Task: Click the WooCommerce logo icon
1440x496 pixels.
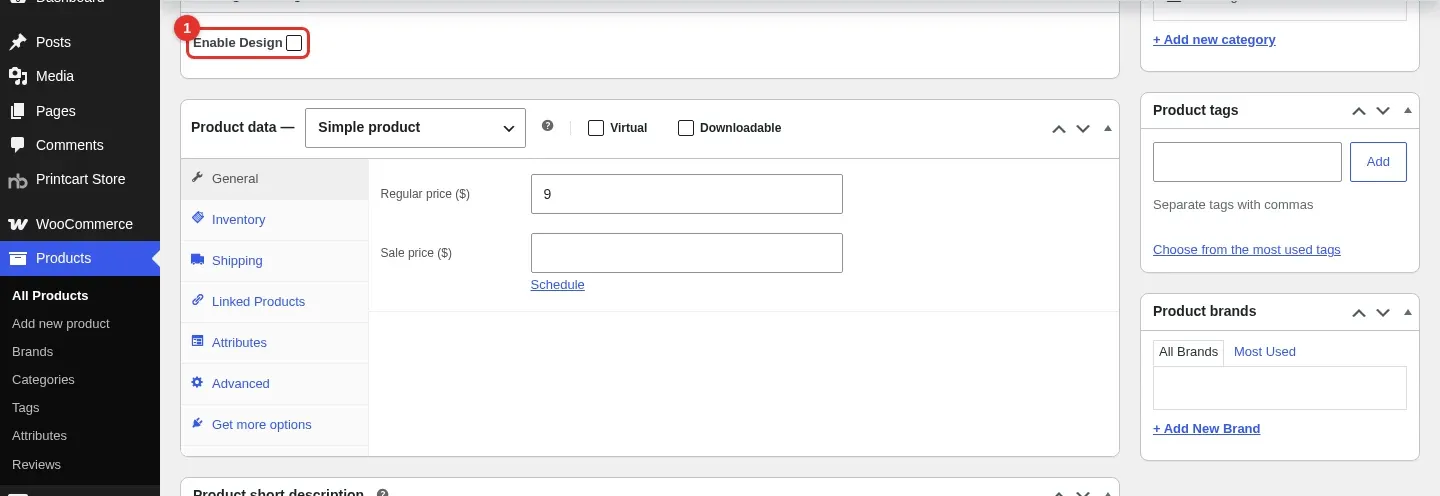Action: (17, 224)
